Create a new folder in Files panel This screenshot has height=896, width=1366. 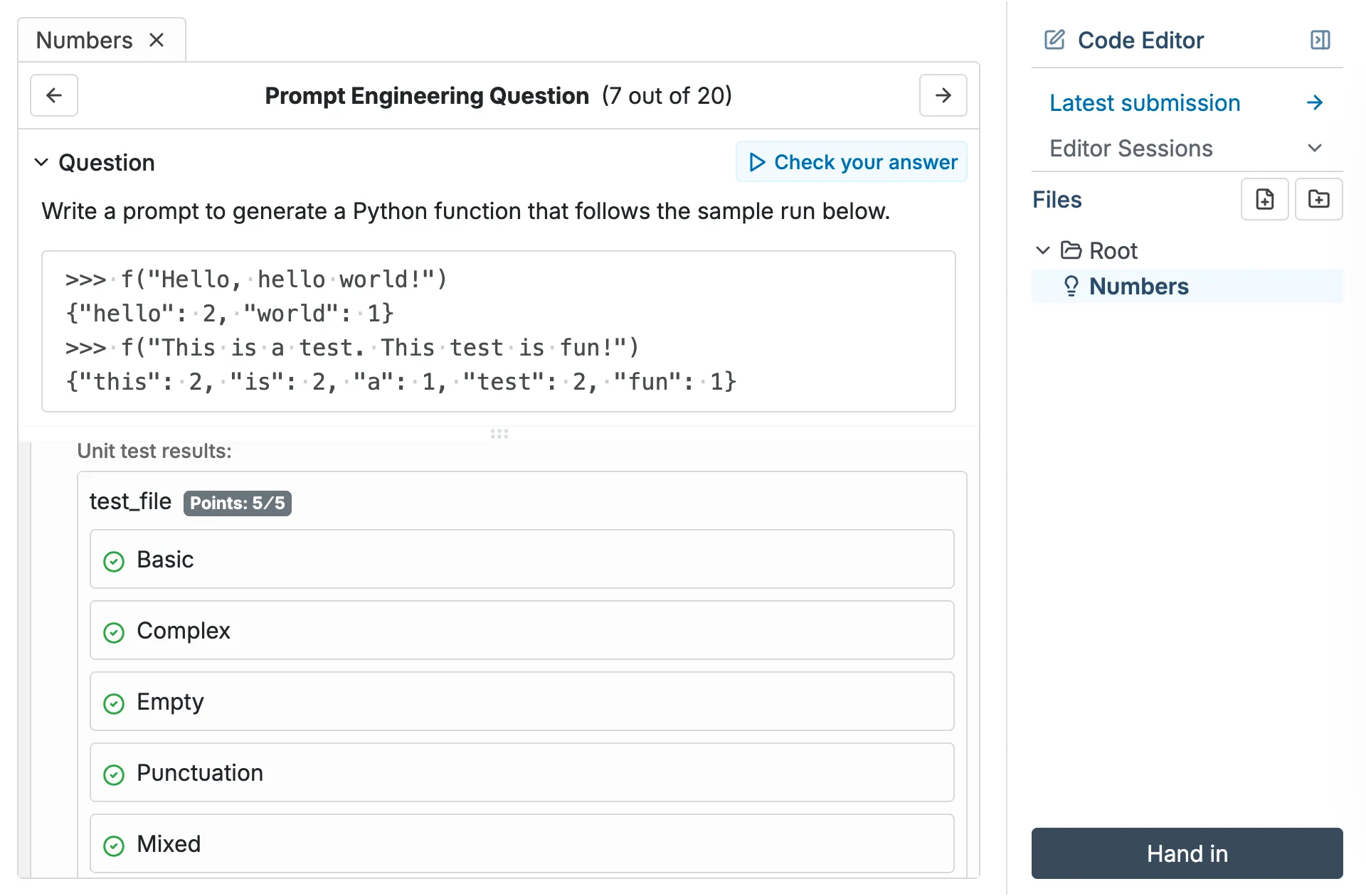pyautogui.click(x=1318, y=199)
